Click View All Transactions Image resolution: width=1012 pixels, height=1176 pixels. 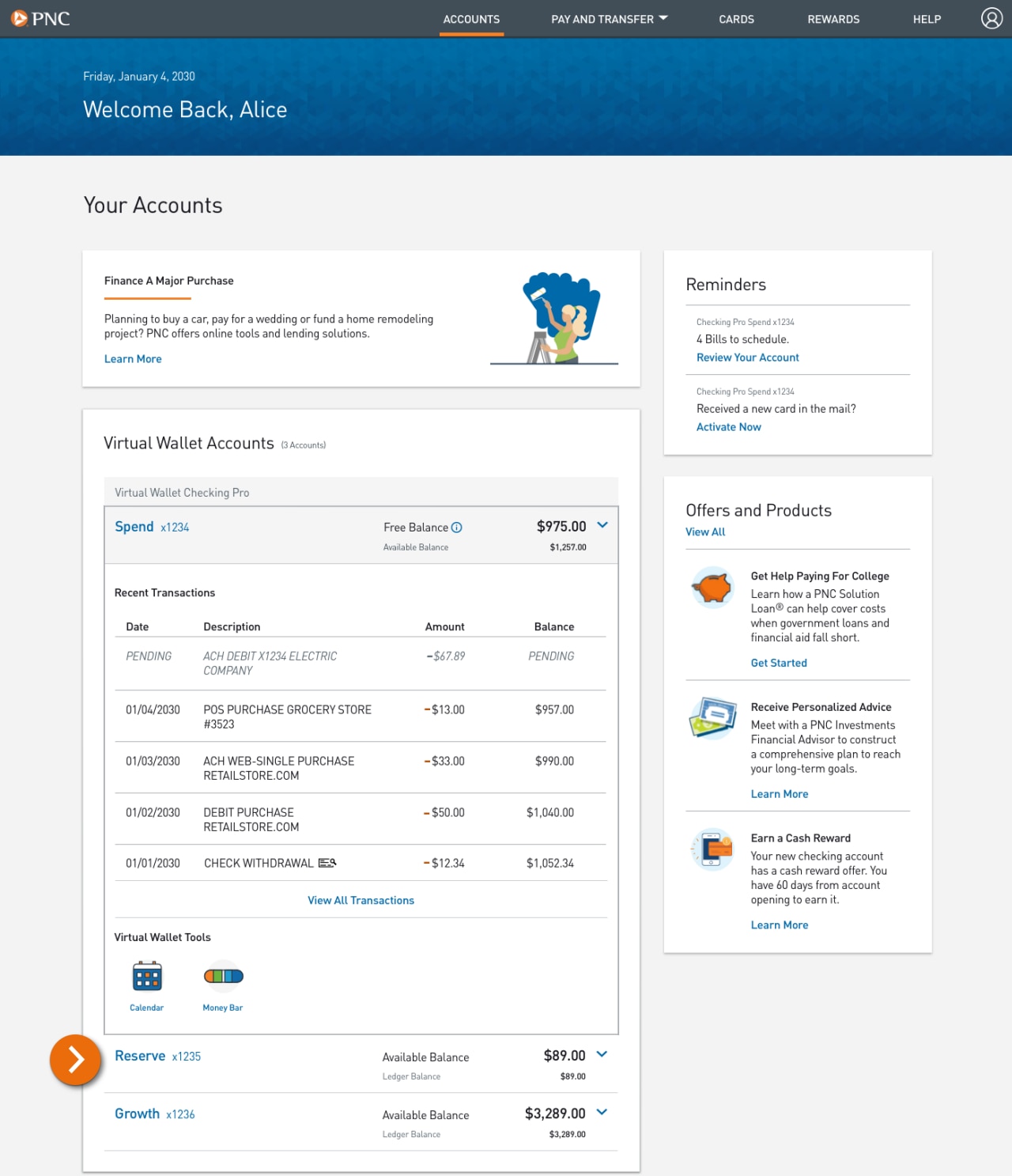(361, 900)
